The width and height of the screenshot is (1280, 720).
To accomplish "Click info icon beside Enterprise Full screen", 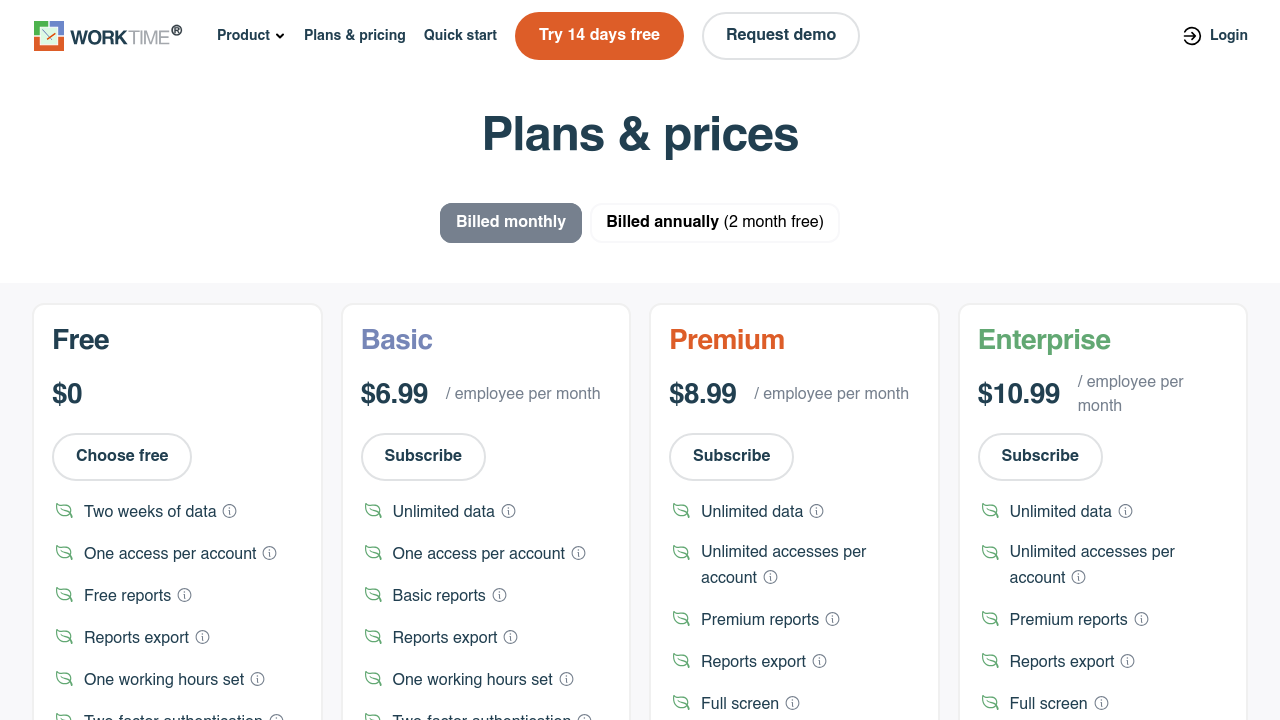I will pyautogui.click(x=1102, y=703).
